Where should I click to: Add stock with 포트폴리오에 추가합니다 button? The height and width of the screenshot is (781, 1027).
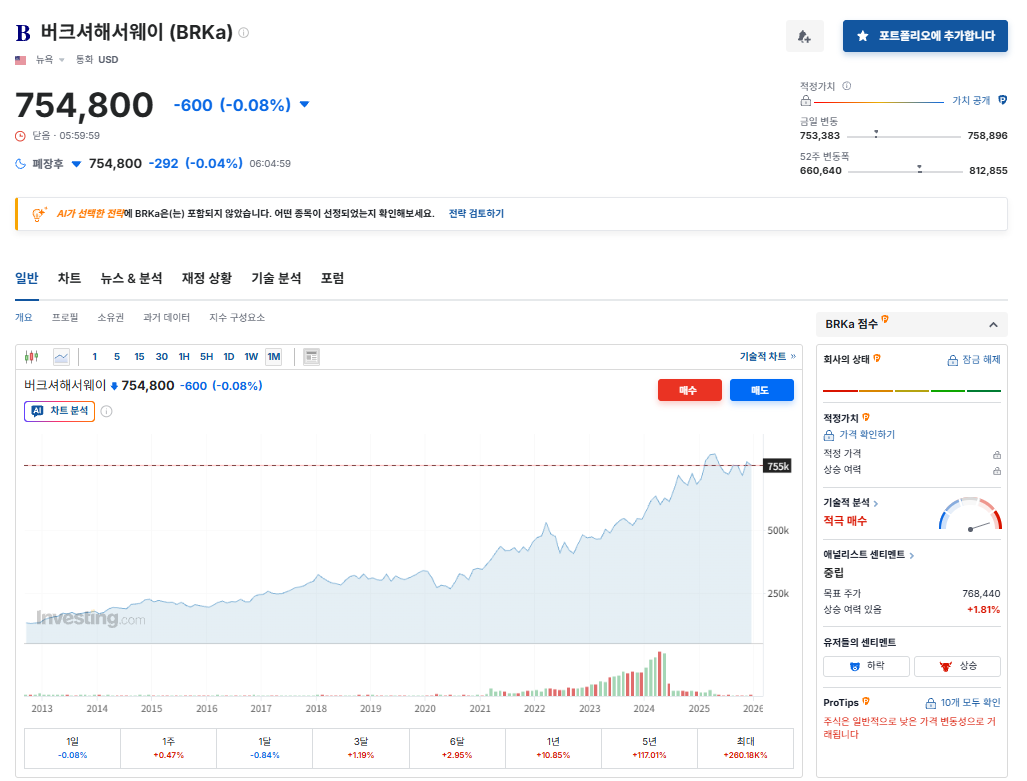click(925, 36)
